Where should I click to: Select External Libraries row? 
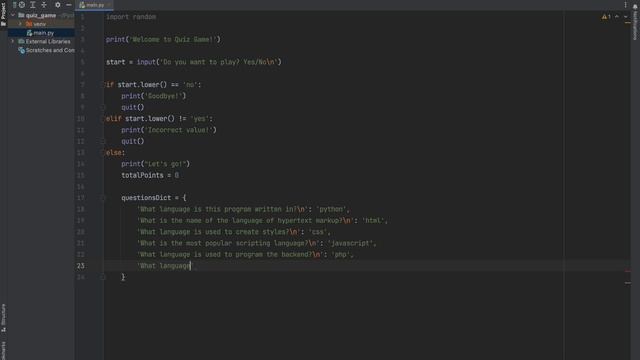41,41
